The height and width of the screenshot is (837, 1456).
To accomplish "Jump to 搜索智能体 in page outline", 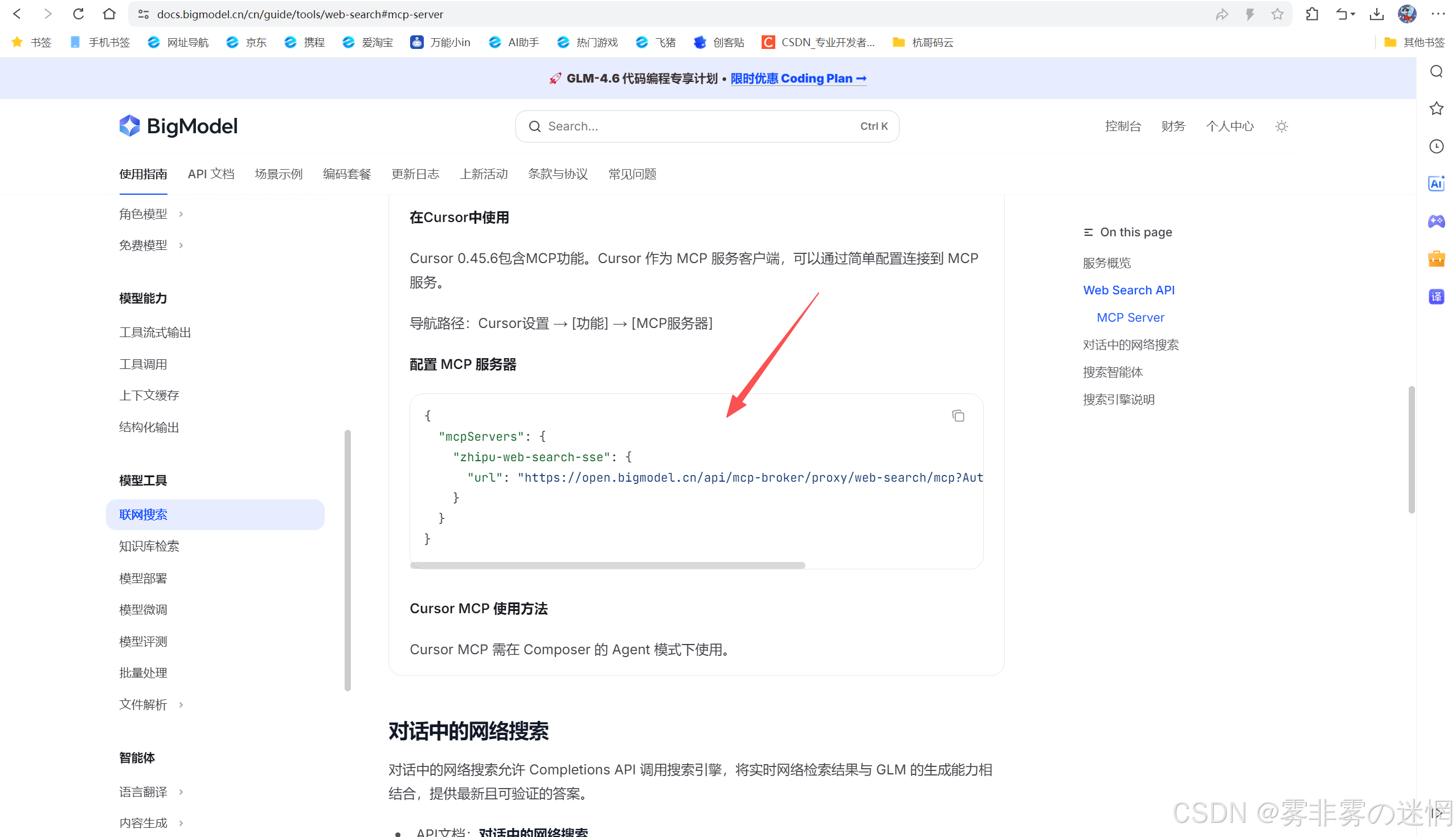I will pos(1113,372).
